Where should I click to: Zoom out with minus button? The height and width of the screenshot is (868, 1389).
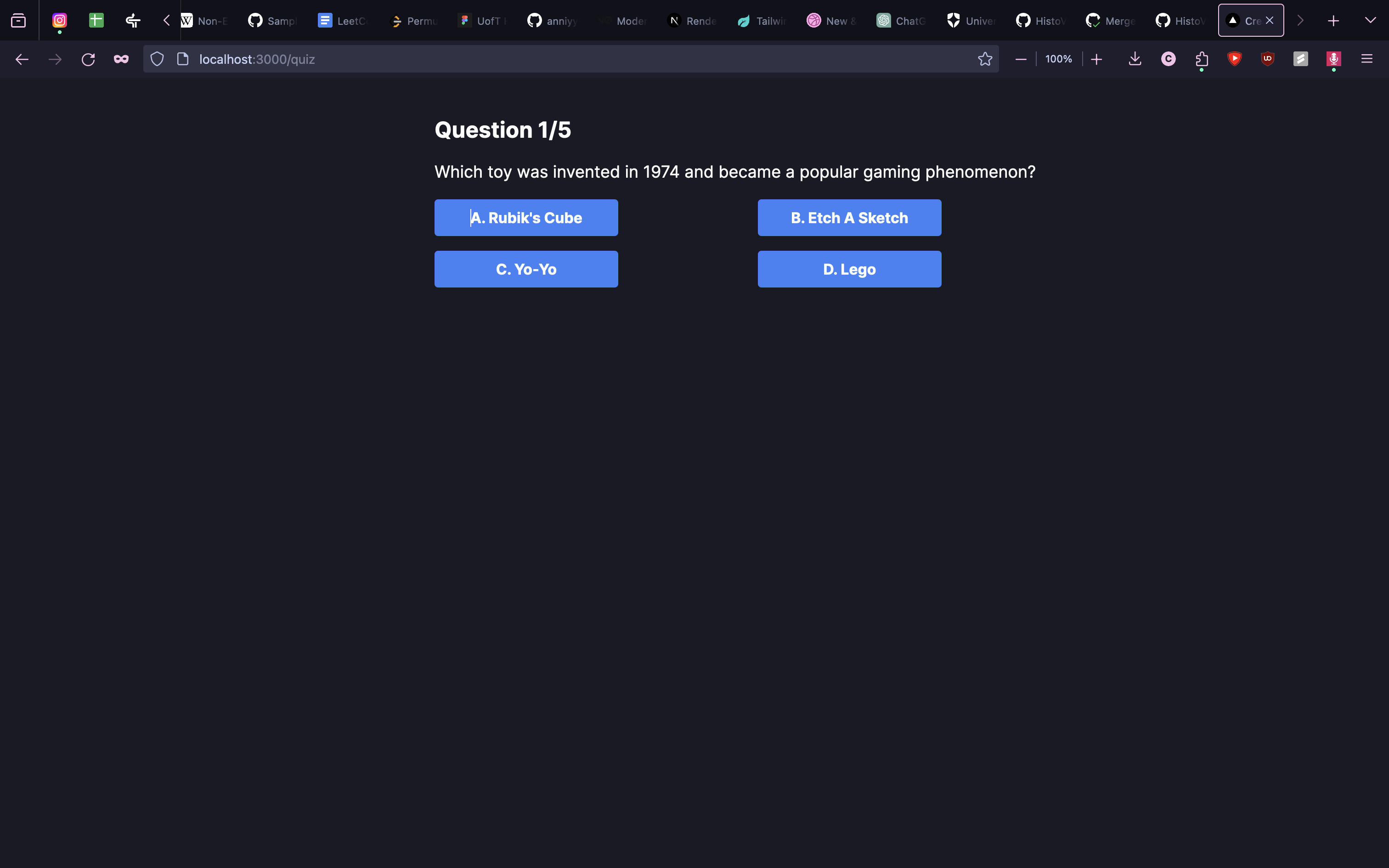pos(1021,59)
